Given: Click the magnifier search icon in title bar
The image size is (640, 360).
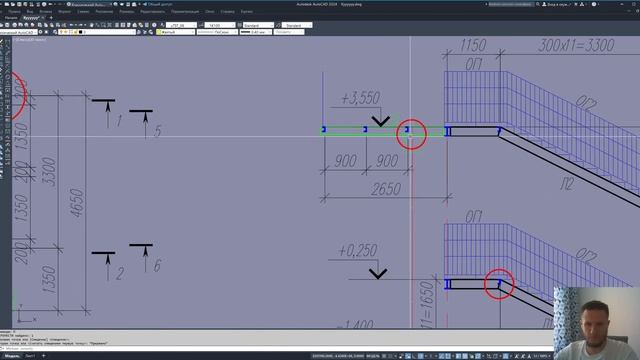Looking at the screenshot, I should click(538, 4).
